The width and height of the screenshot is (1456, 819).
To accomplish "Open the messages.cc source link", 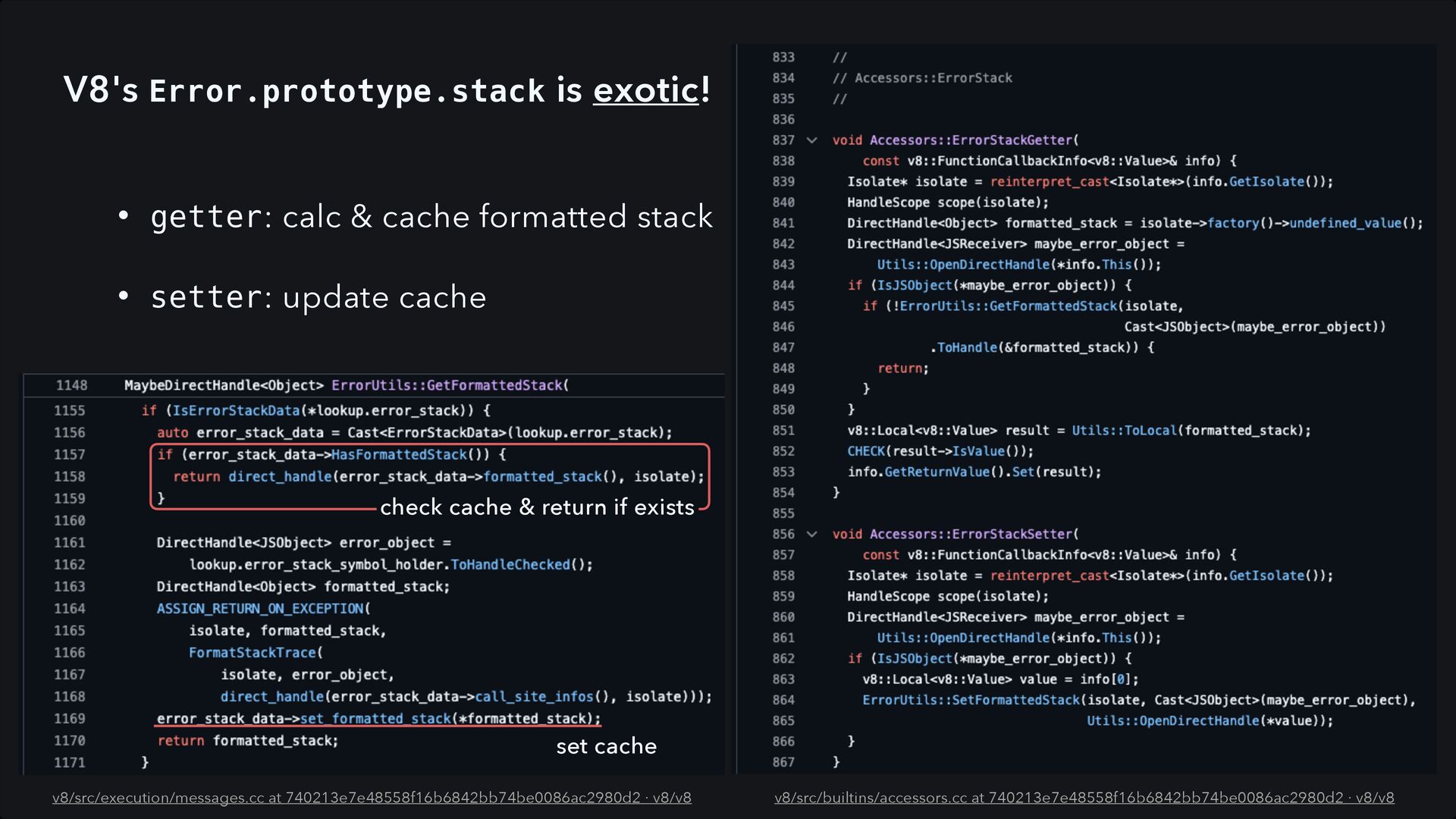I will [372, 798].
